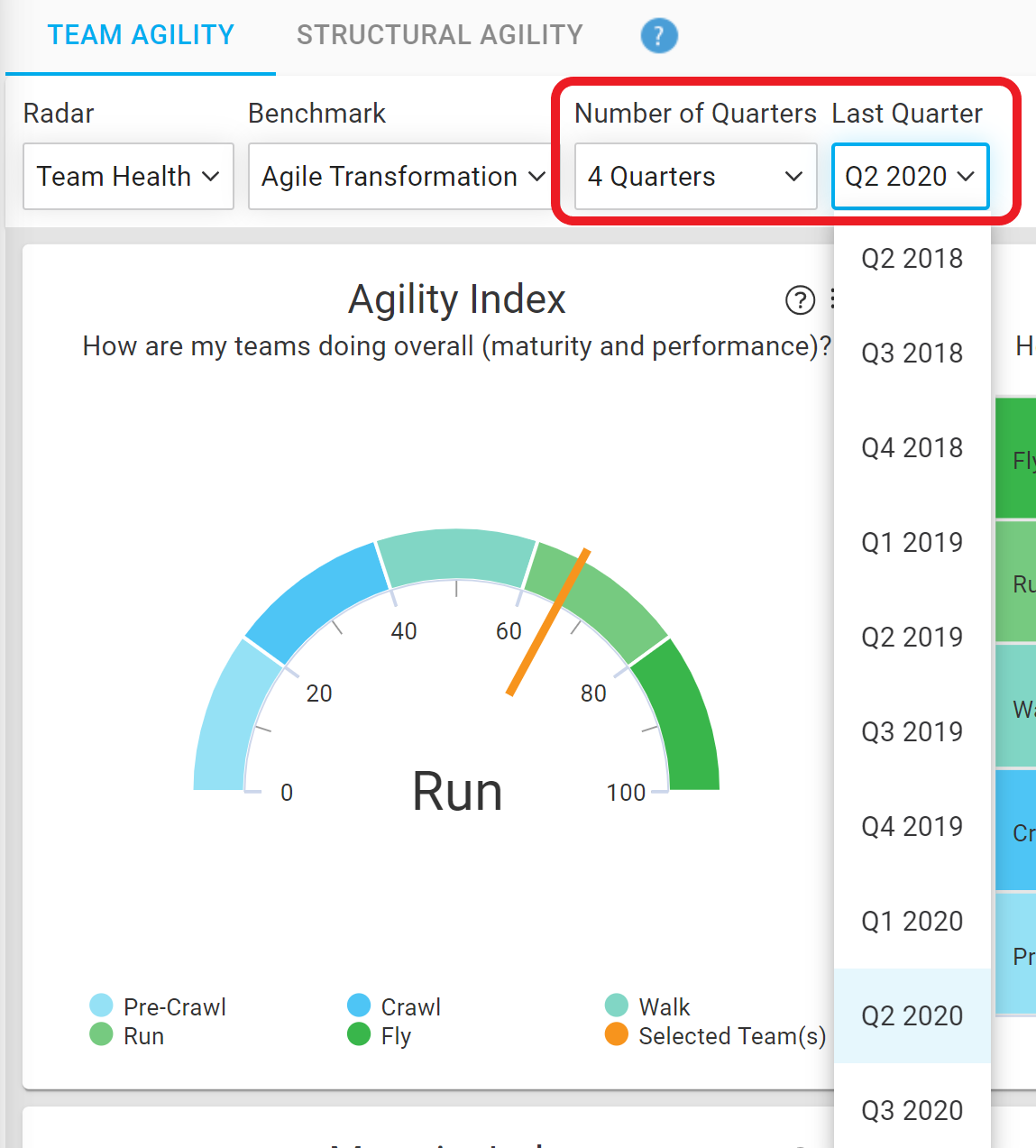The height and width of the screenshot is (1148, 1036).
Task: Toggle the Crawl legend item
Action: click(394, 1006)
